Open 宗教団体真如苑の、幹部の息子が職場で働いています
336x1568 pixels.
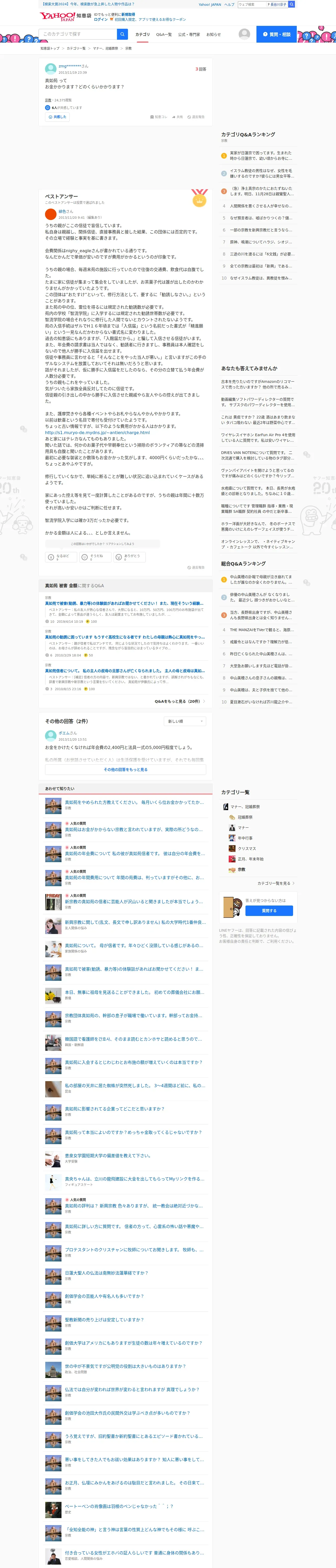pyautogui.click(x=133, y=1016)
